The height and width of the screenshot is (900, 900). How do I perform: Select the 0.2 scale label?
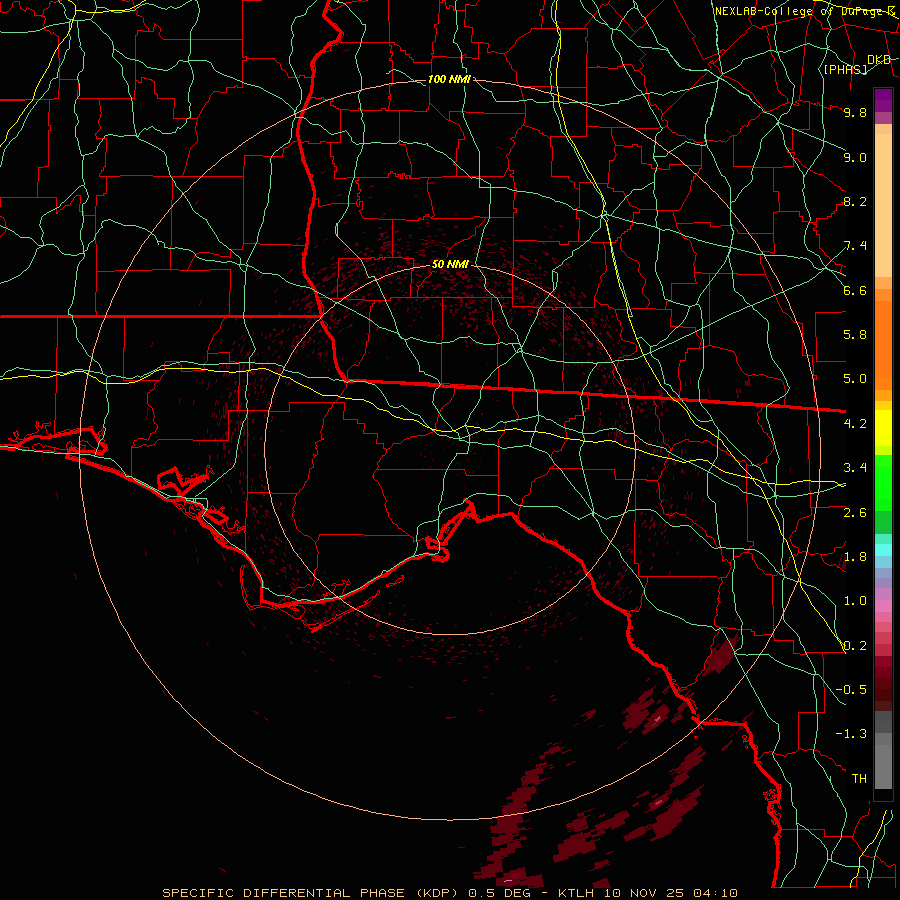coord(855,646)
